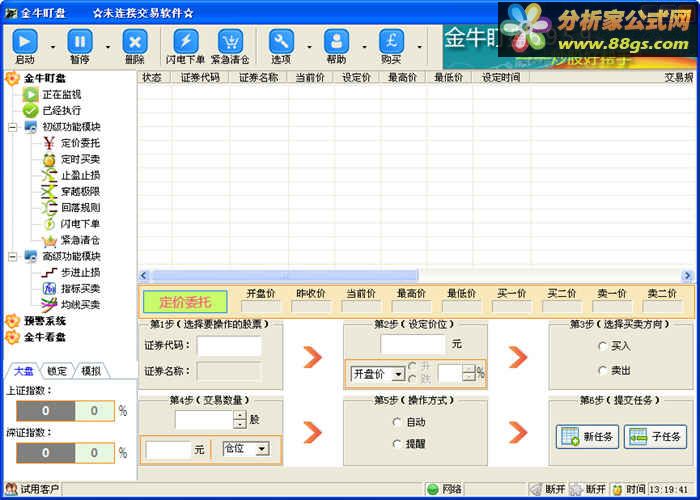This screenshot has width=700, height=500.
Task: Open 定时买卖 in the tree
Action: pos(80,159)
